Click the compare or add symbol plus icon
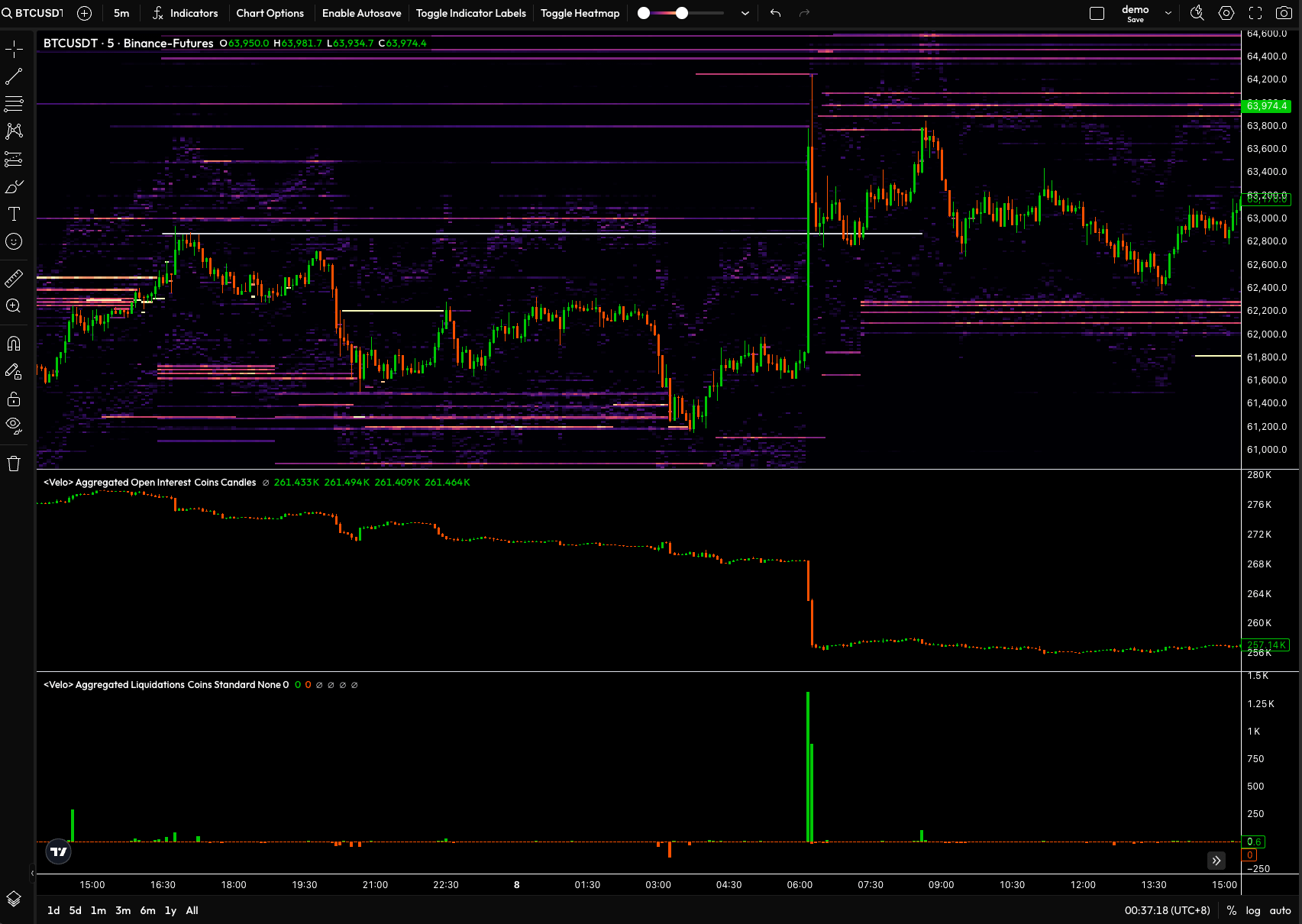 tap(85, 13)
